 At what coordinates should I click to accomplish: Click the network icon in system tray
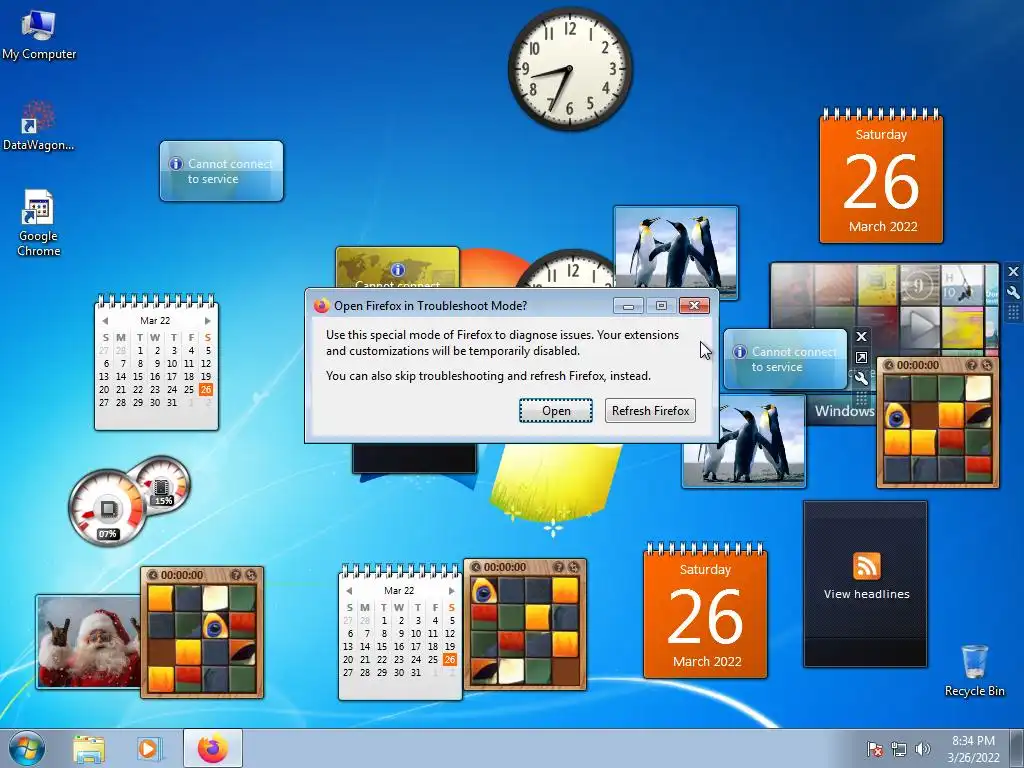point(899,748)
